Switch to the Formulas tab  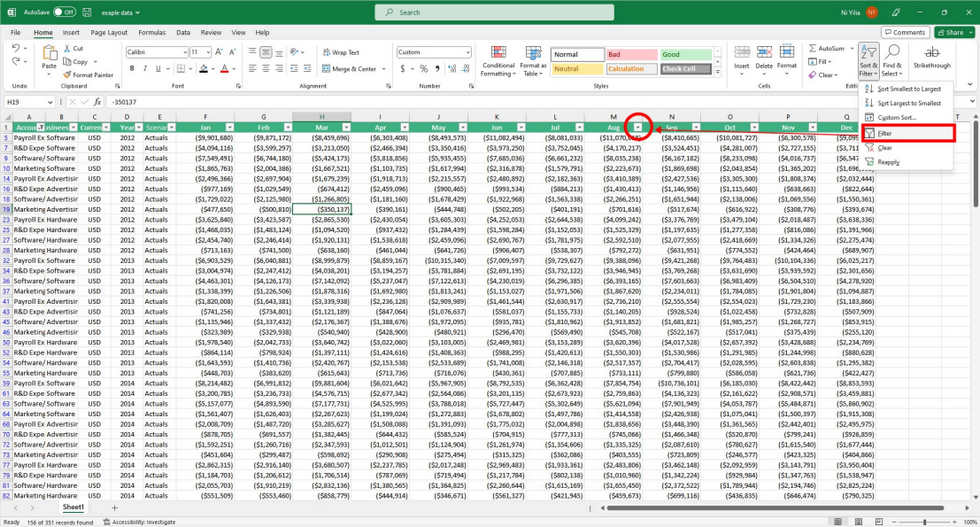152,33
